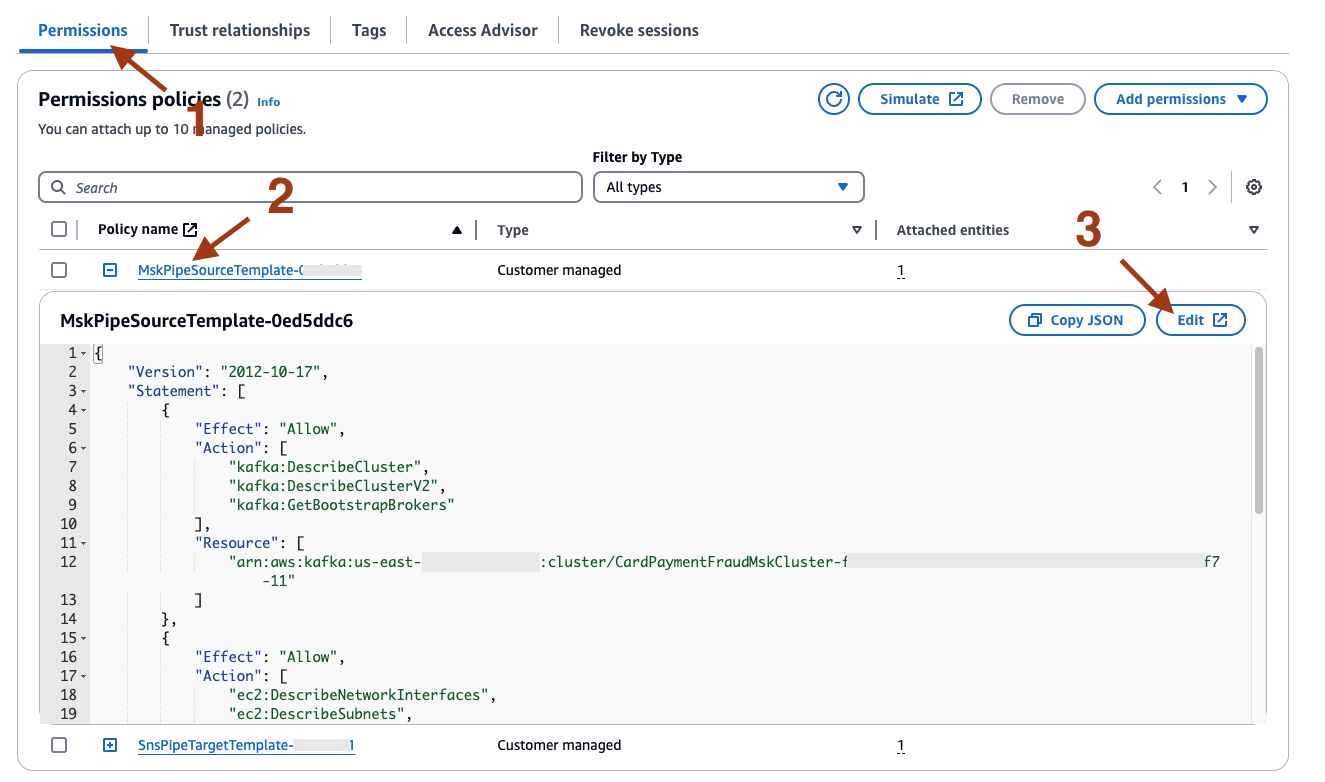This screenshot has width=1325, height=782.
Task: Switch to the Permissions tab
Action: (83, 30)
